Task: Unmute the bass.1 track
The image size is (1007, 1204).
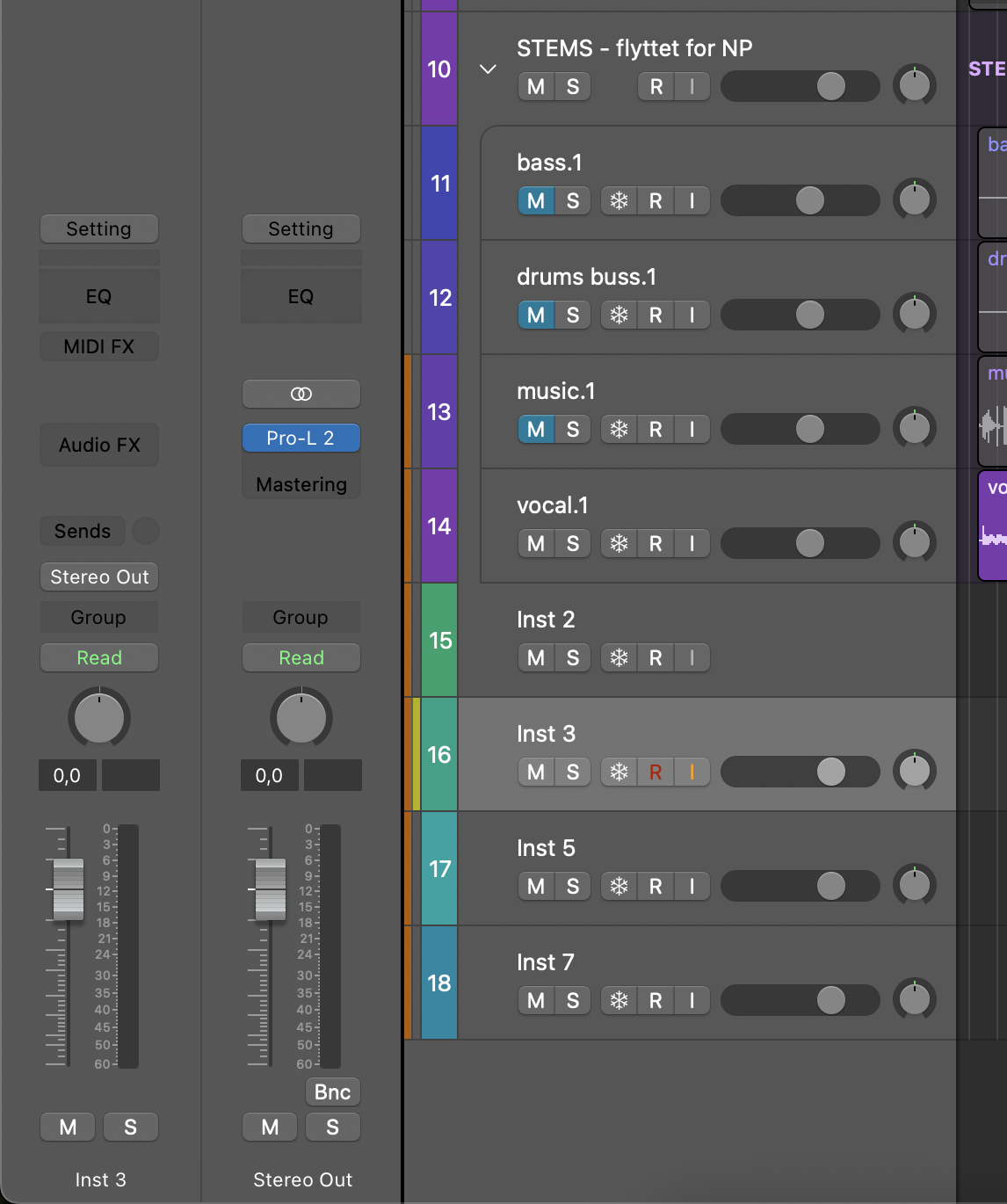Action: 536,200
